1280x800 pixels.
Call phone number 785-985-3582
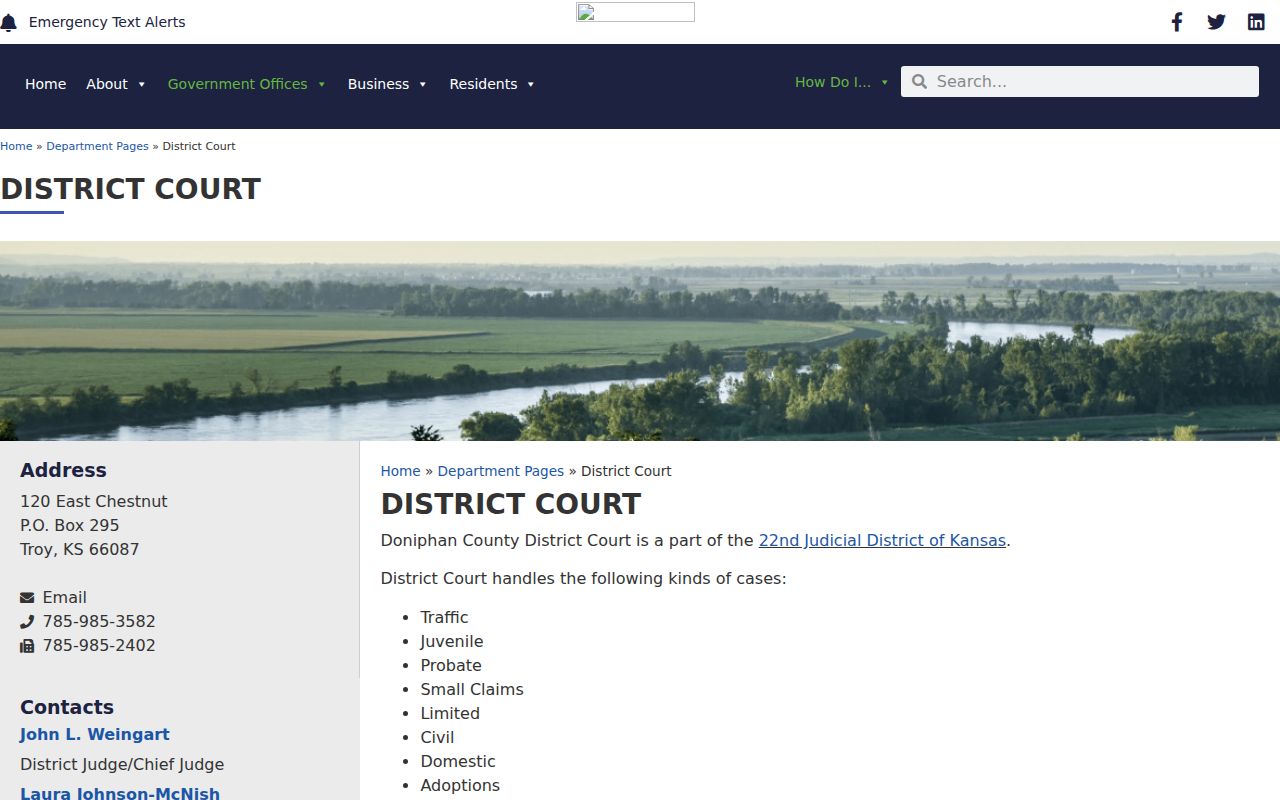(x=99, y=621)
